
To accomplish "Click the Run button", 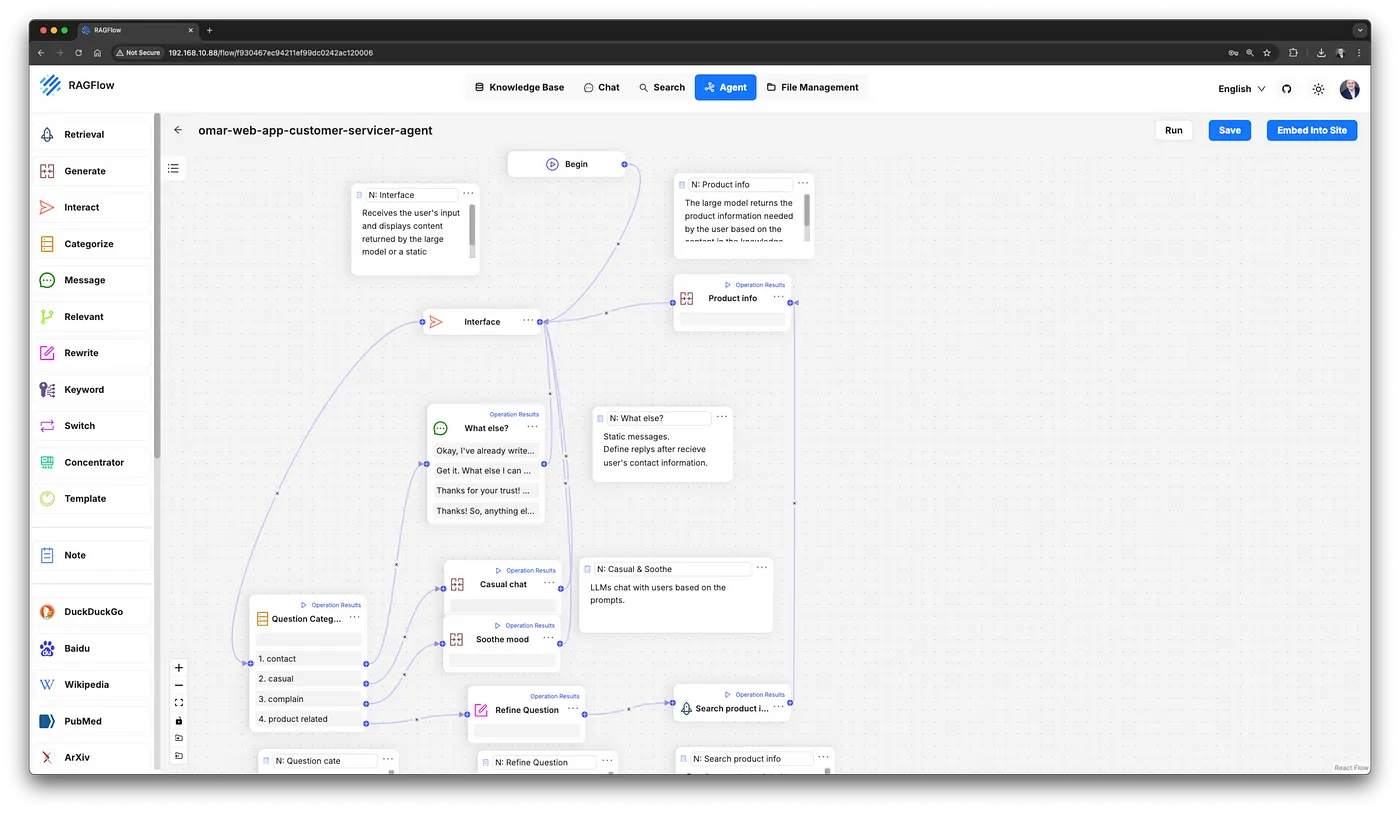I will tap(1173, 130).
